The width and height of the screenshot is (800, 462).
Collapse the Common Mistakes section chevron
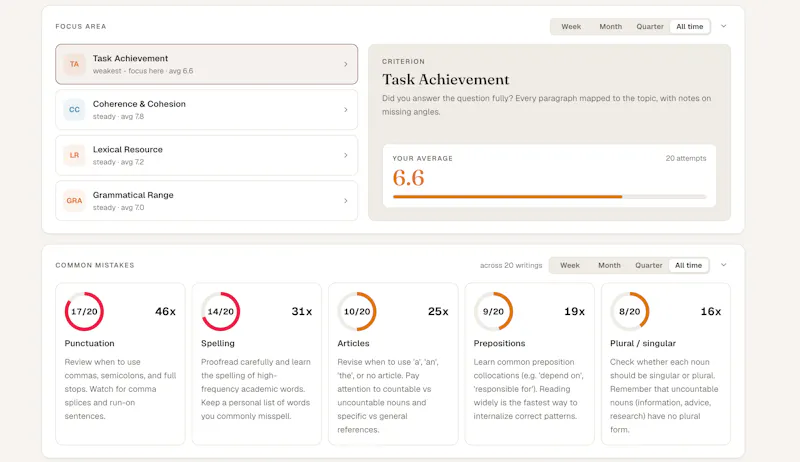coord(723,265)
